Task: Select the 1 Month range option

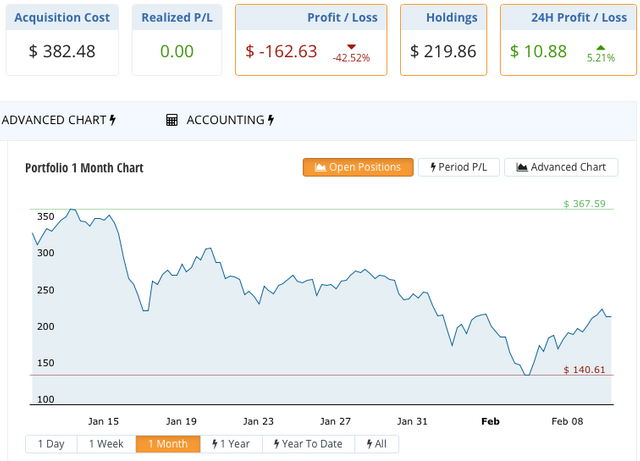Action: 168,444
